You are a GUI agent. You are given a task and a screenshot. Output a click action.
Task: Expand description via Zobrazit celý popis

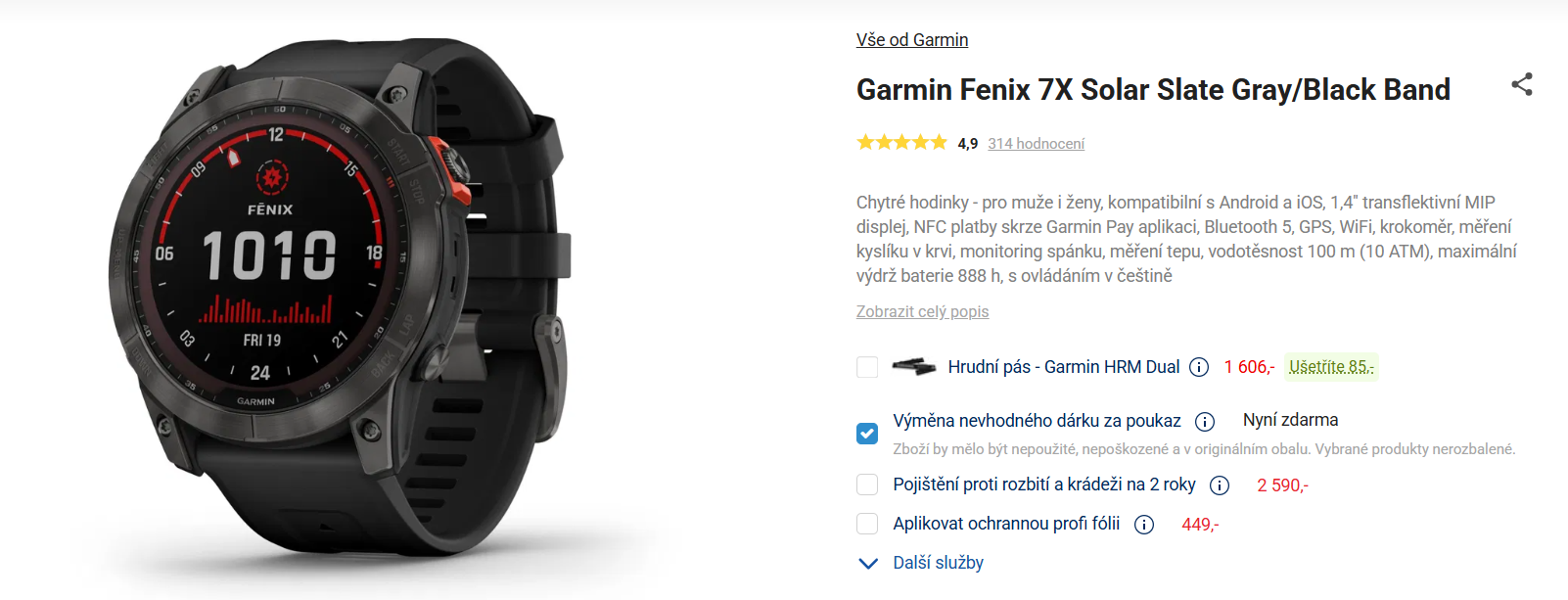click(x=922, y=311)
